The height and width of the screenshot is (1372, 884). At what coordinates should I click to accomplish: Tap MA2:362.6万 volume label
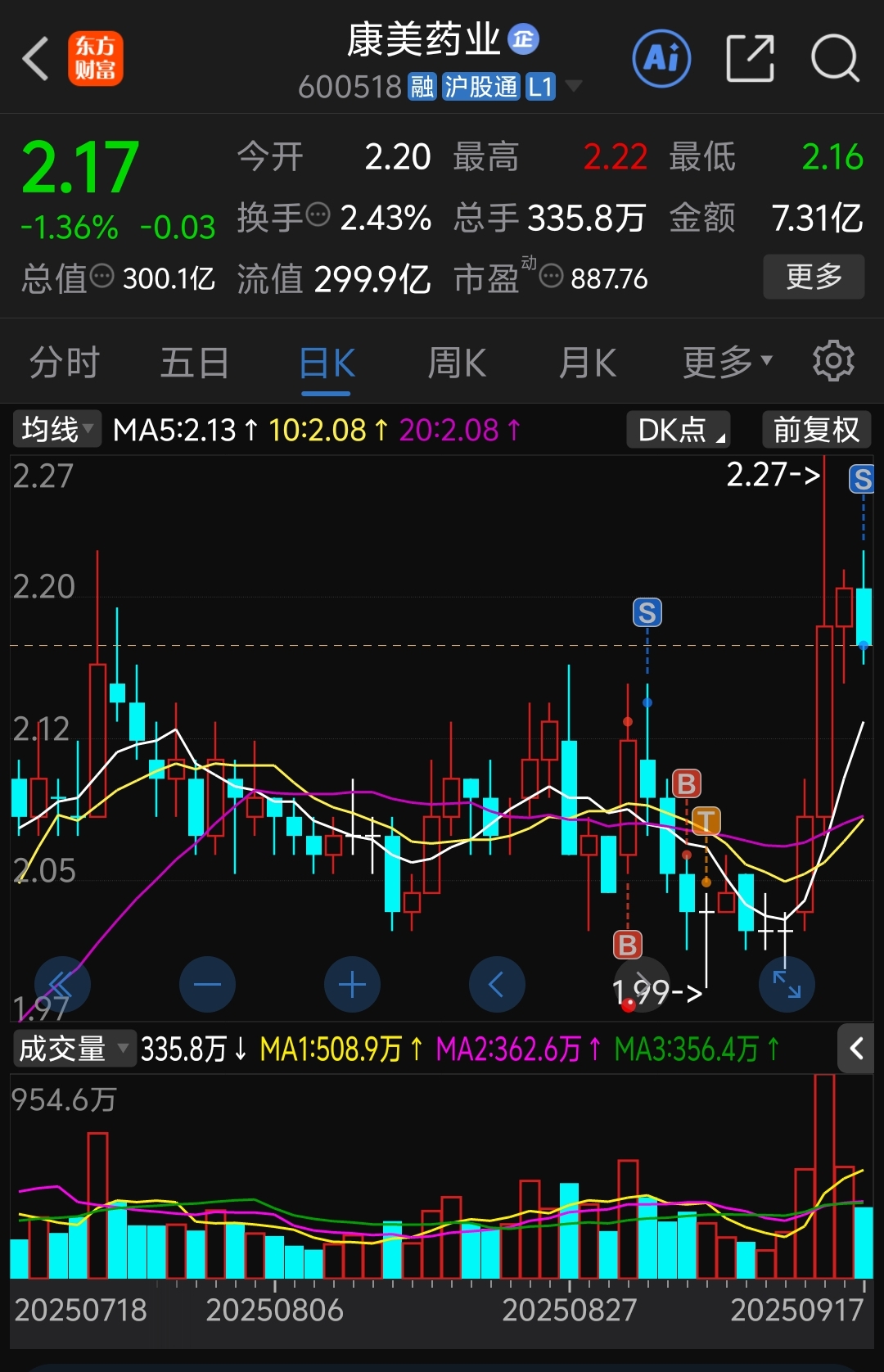(519, 1049)
